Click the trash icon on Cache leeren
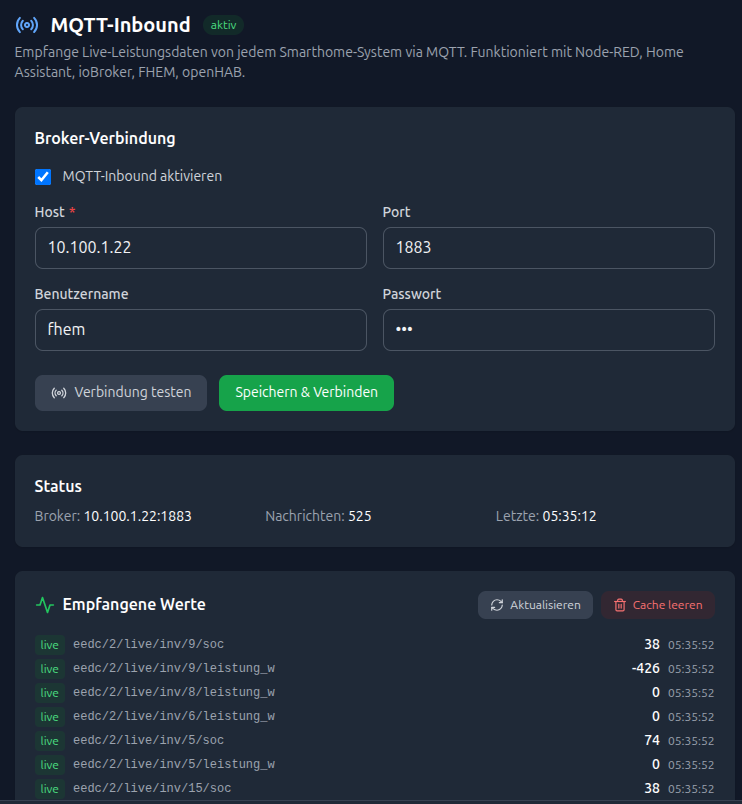 pyautogui.click(x=620, y=605)
